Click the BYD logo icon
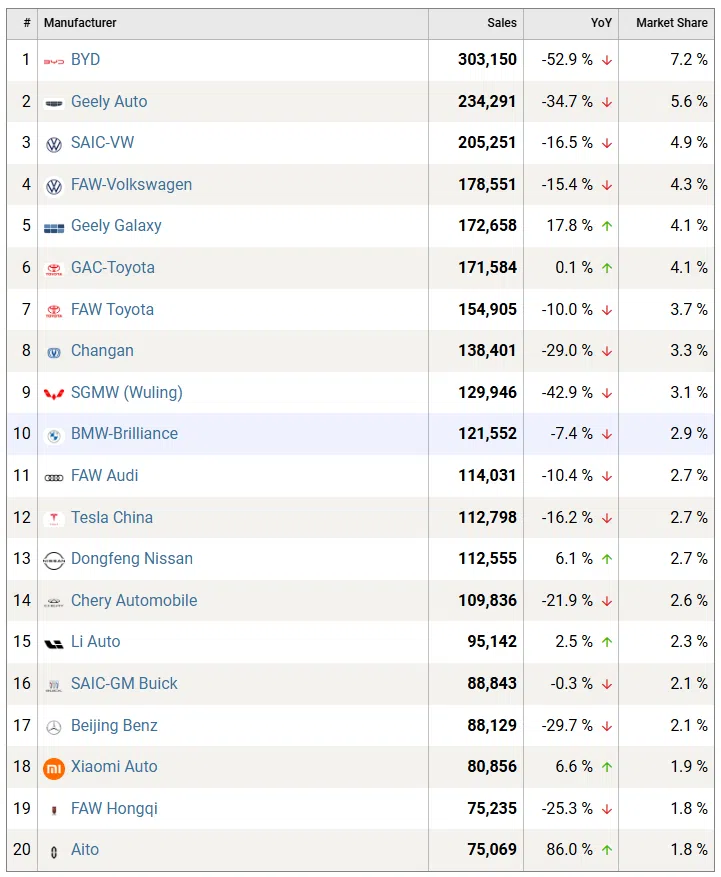This screenshot has height=877, width=721. coord(54,61)
